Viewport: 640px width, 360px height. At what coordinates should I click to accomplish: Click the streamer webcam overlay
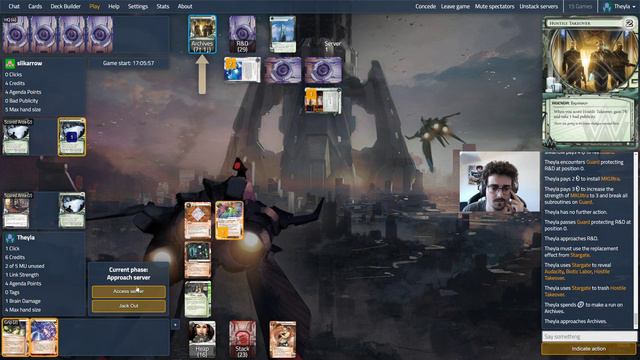click(500, 182)
